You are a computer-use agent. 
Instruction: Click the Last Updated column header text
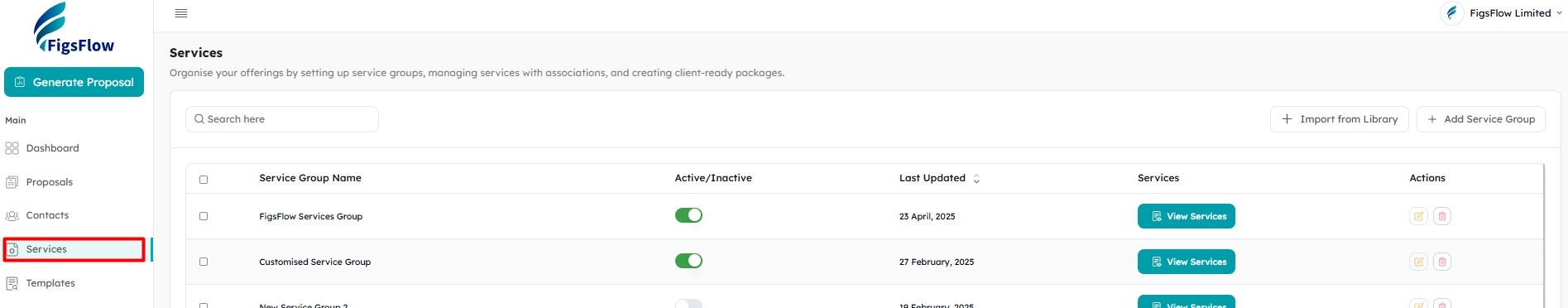[932, 178]
